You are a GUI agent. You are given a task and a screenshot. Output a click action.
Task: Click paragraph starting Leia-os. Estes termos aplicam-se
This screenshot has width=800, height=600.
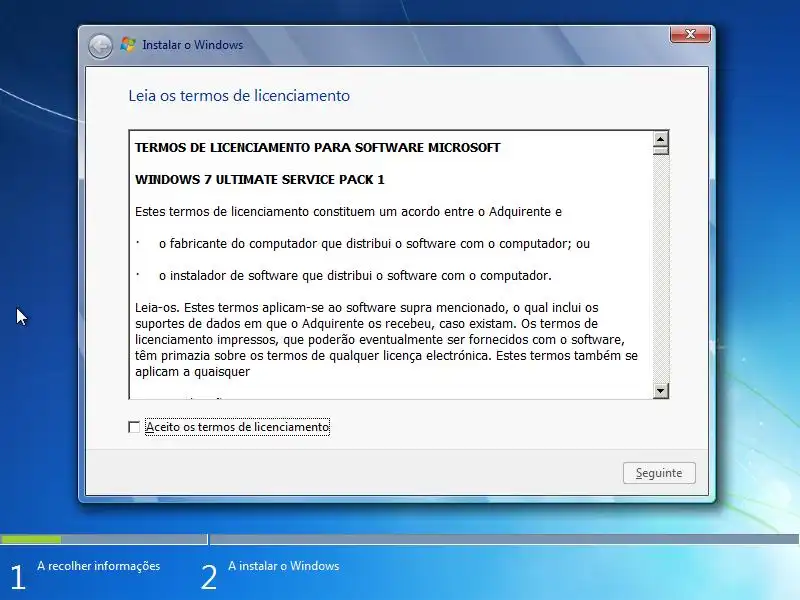pos(386,339)
